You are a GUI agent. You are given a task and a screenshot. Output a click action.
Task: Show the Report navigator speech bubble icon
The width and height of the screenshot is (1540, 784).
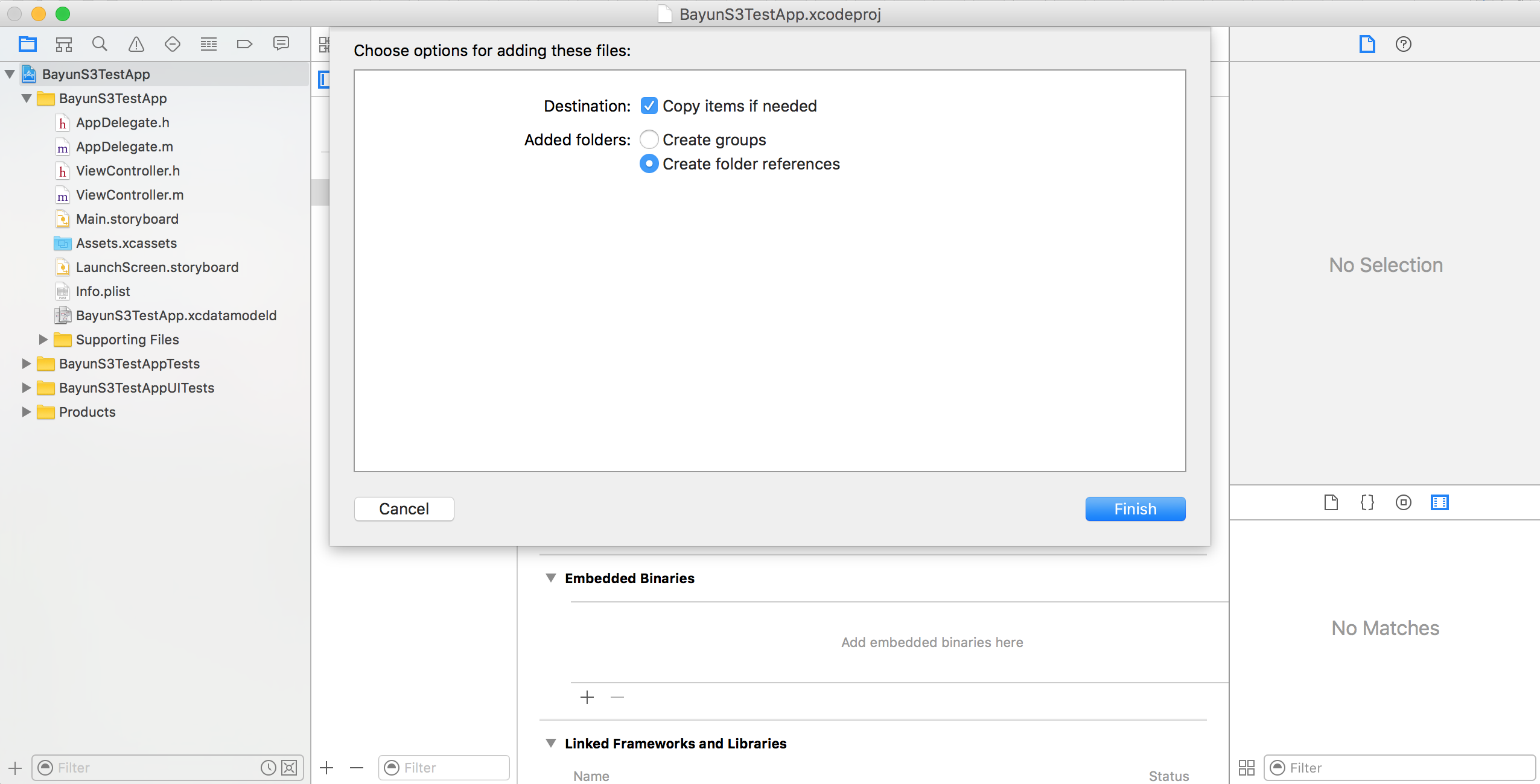click(x=281, y=44)
